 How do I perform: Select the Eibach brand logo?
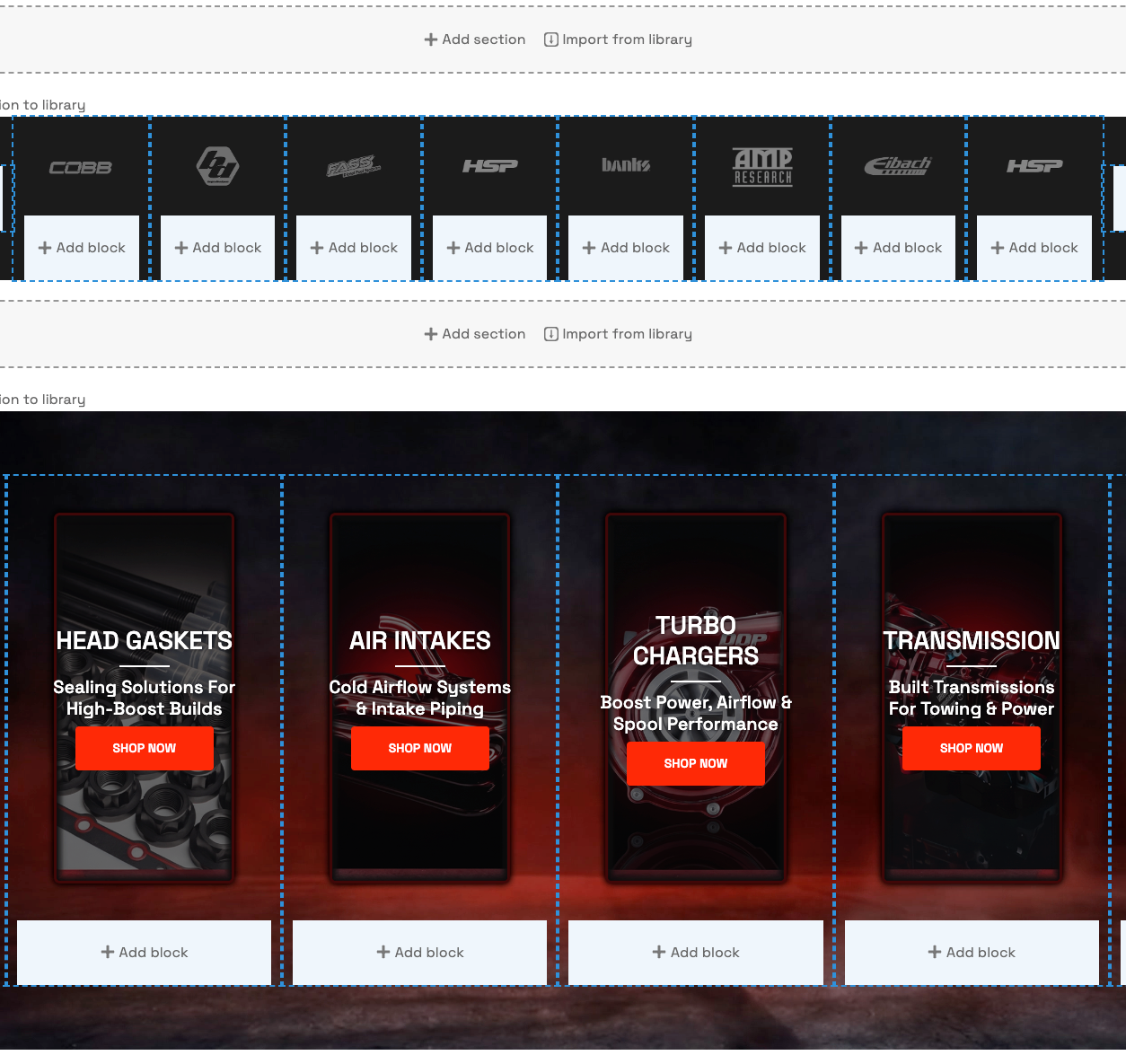click(x=898, y=165)
